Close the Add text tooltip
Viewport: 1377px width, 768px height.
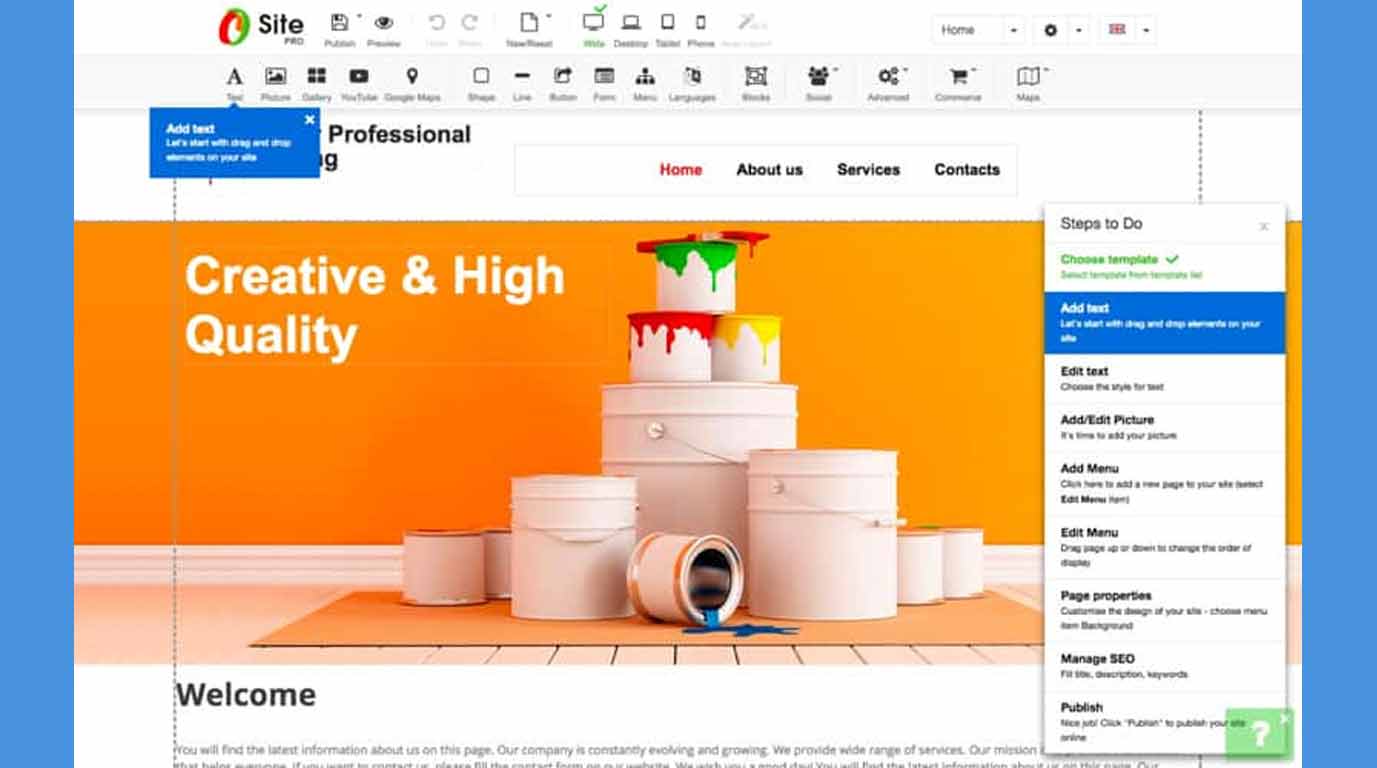[309, 119]
